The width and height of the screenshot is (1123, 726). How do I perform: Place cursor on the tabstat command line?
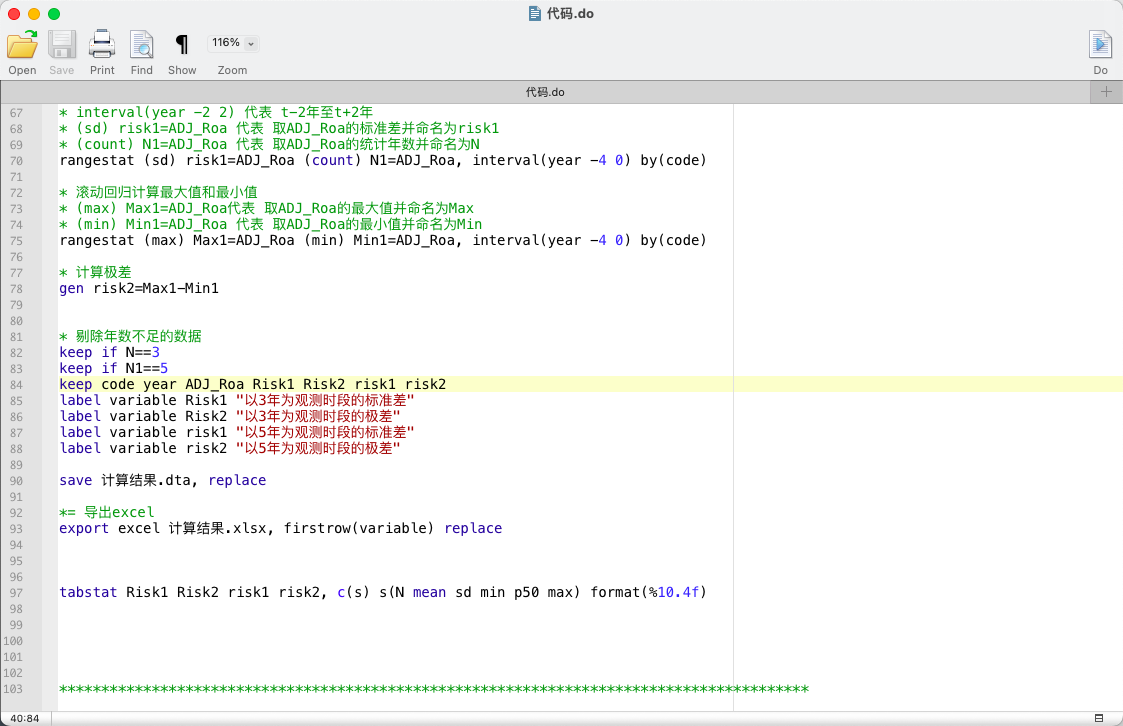[x=382, y=592]
